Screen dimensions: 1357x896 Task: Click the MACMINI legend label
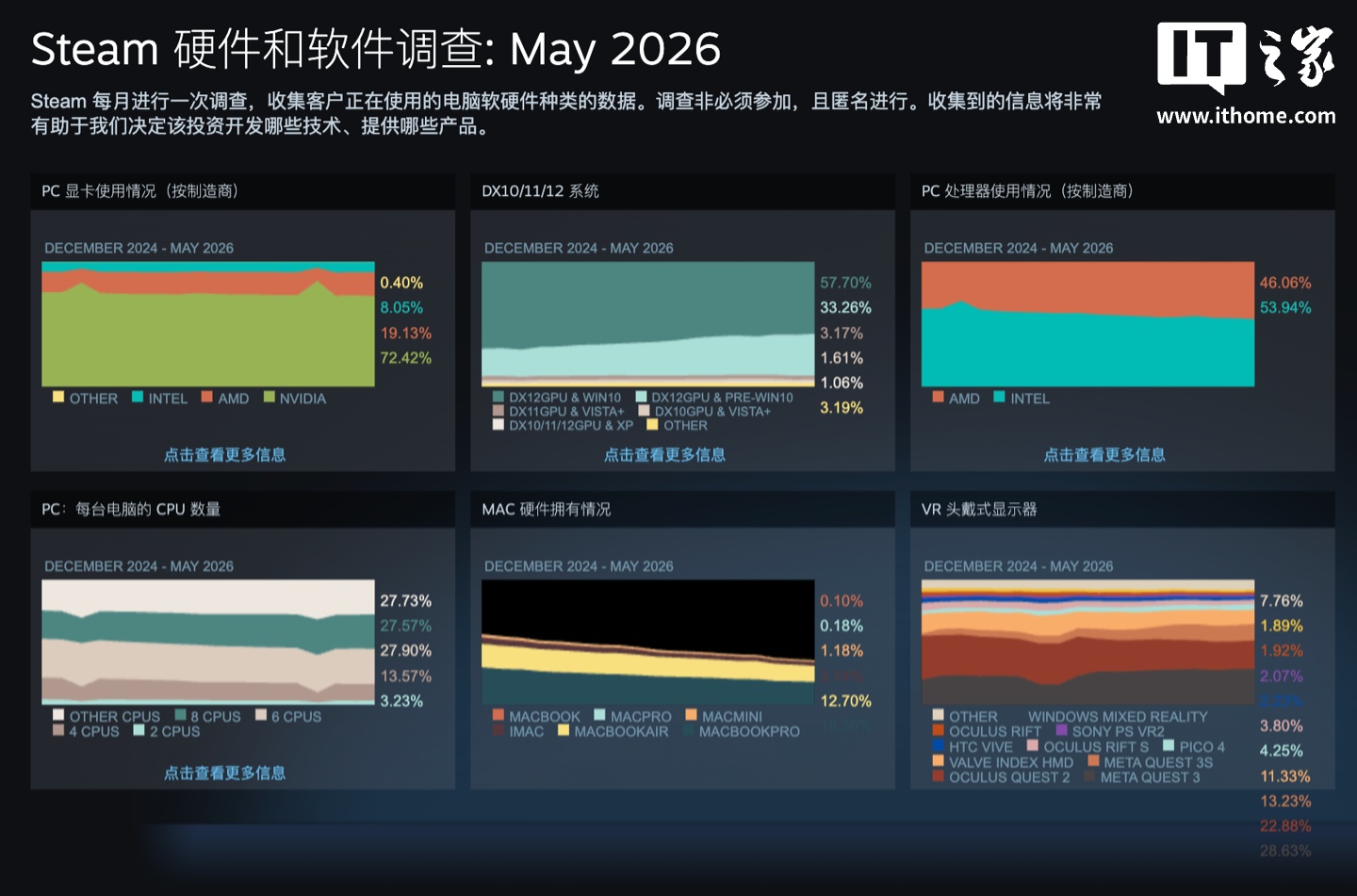732,716
